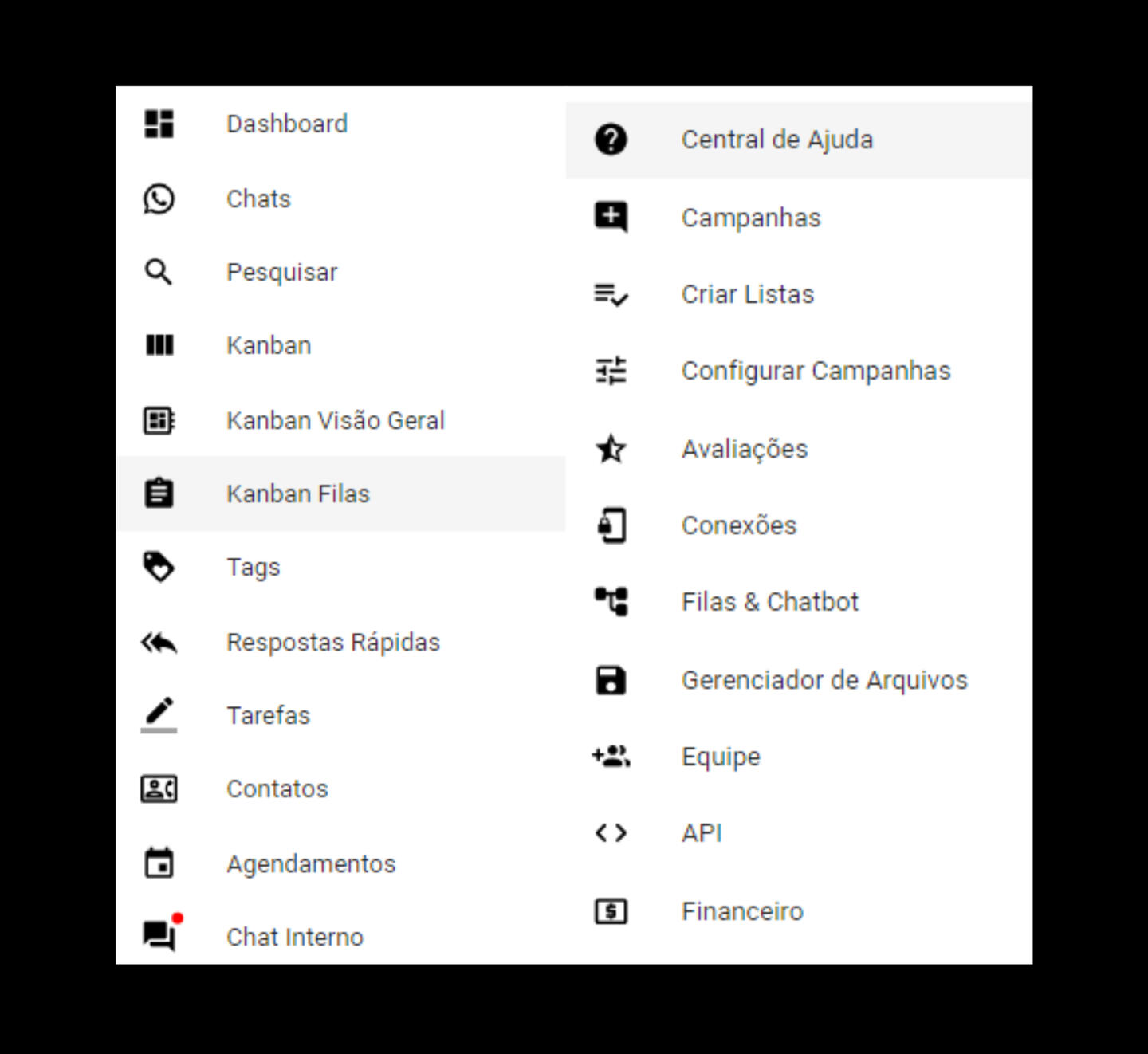1148x1054 pixels.
Task: Click the Pesquisar magnifying glass icon
Action: (159, 272)
